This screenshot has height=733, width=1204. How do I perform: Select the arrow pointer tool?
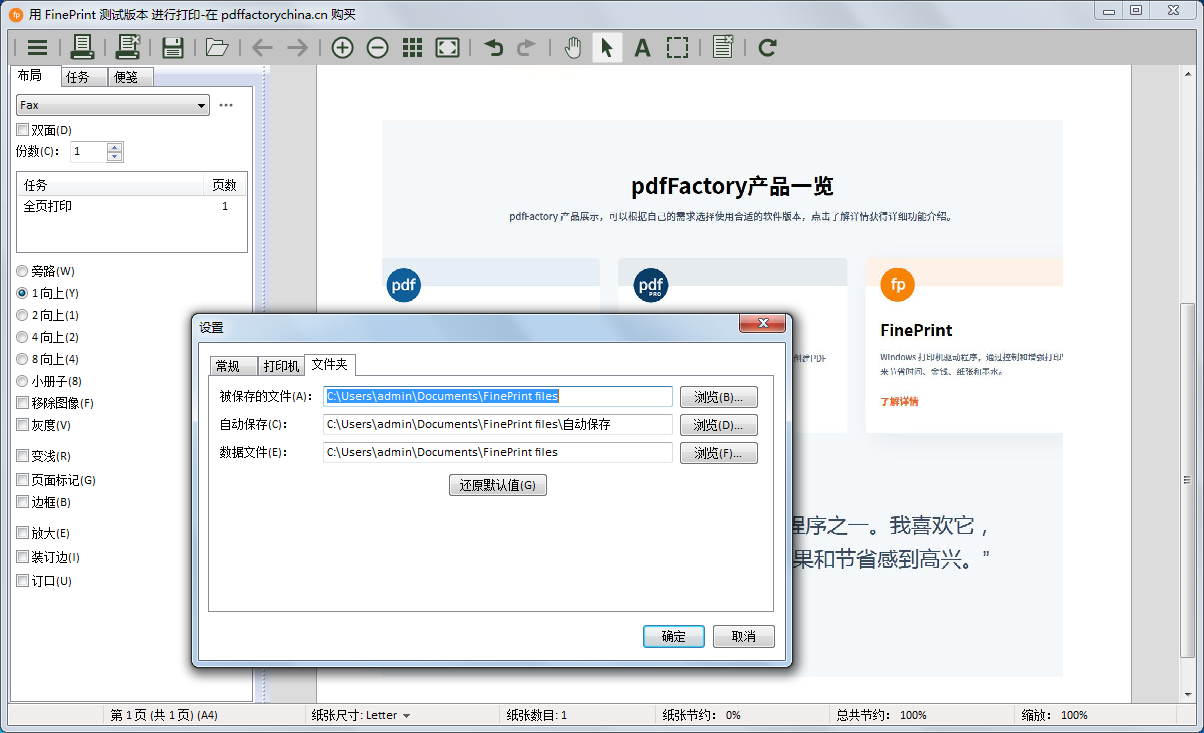coord(607,47)
